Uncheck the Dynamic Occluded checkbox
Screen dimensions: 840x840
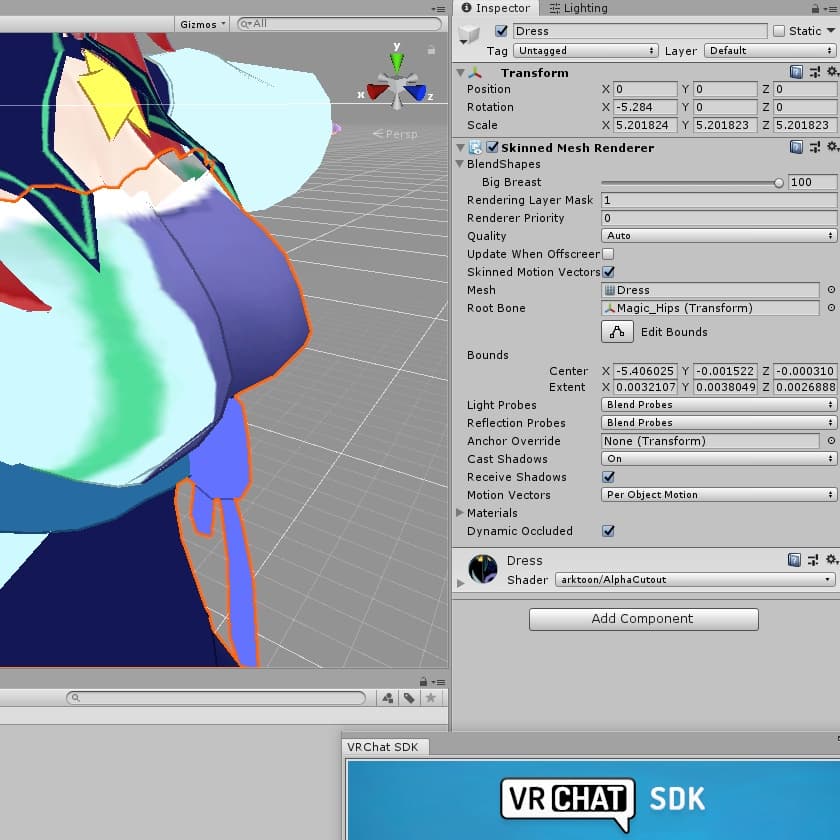pos(608,531)
